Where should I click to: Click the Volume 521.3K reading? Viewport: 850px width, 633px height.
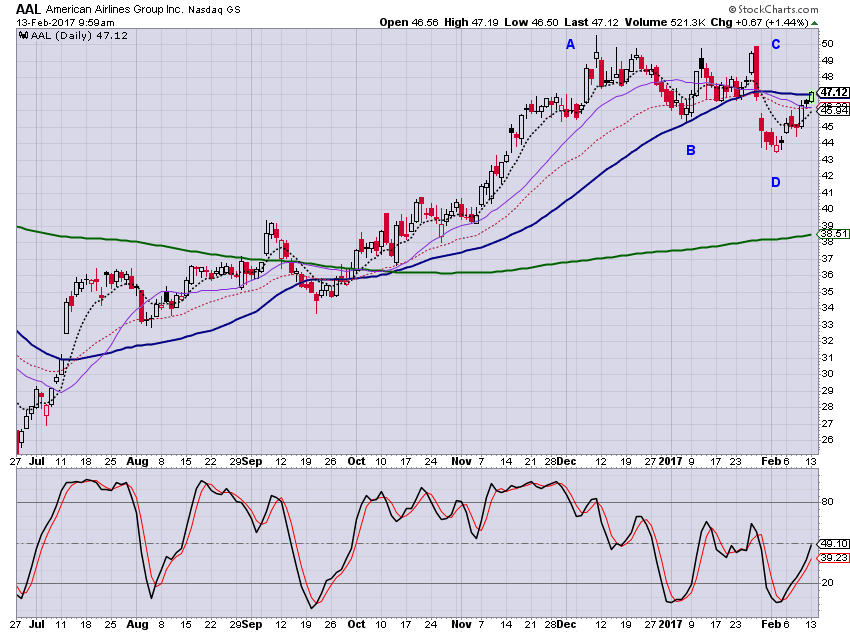tap(665, 22)
